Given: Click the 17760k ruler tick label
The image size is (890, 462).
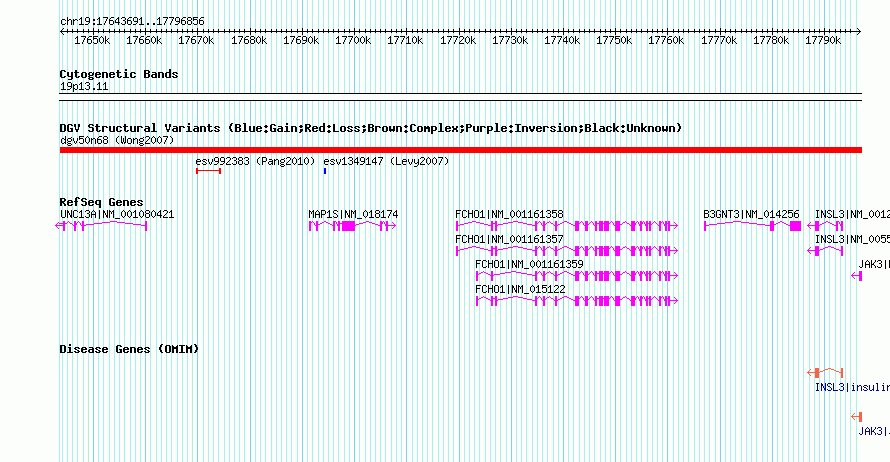Looking at the screenshot, I should (666, 40).
